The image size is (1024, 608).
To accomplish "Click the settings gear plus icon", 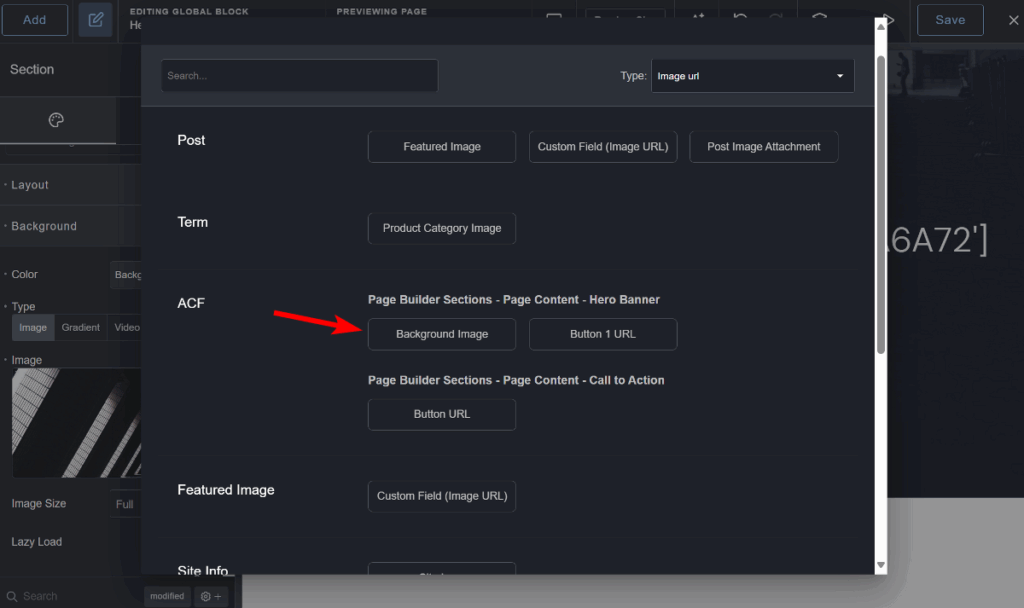I will tap(211, 596).
